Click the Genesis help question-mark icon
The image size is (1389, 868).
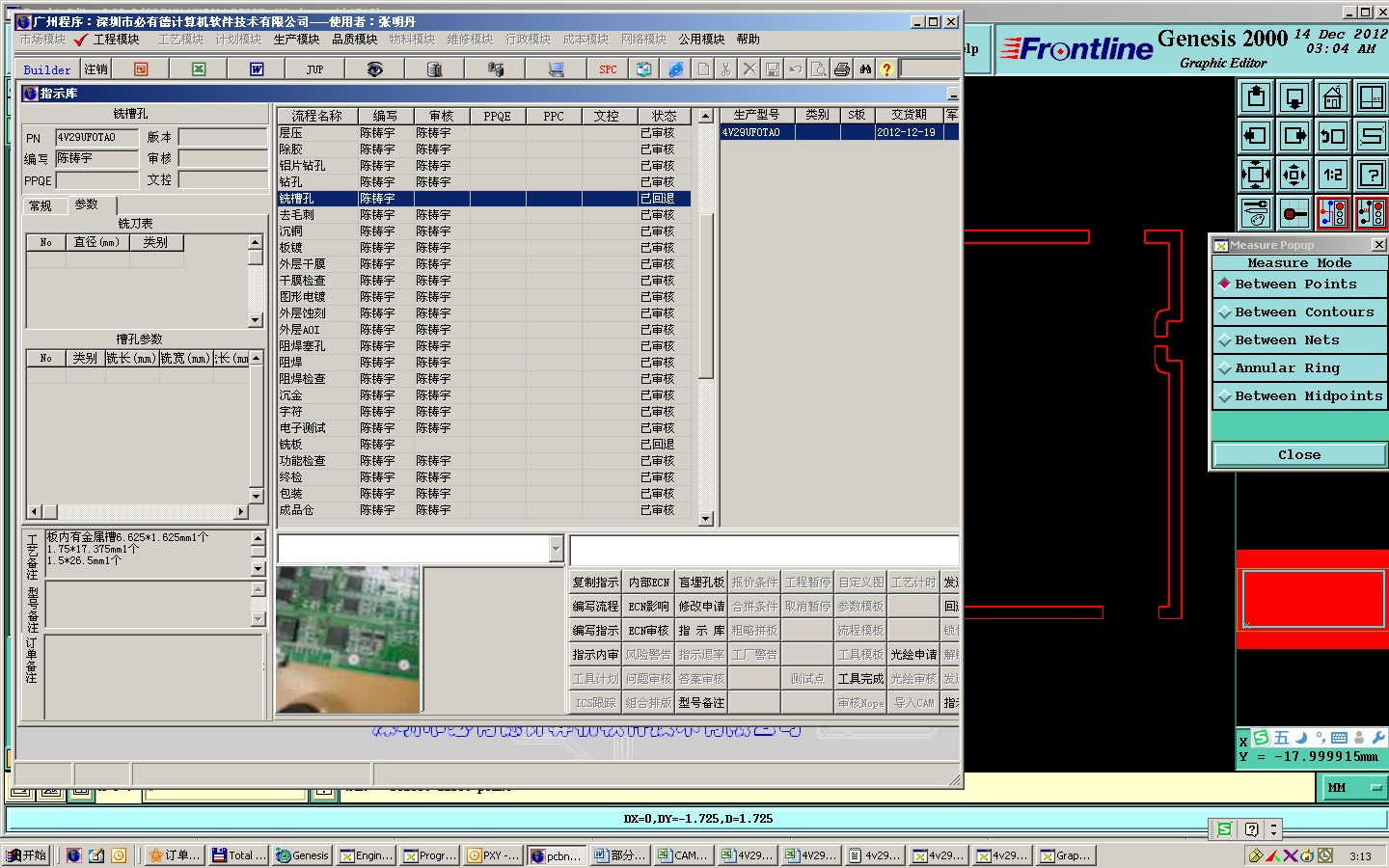pos(1371,175)
